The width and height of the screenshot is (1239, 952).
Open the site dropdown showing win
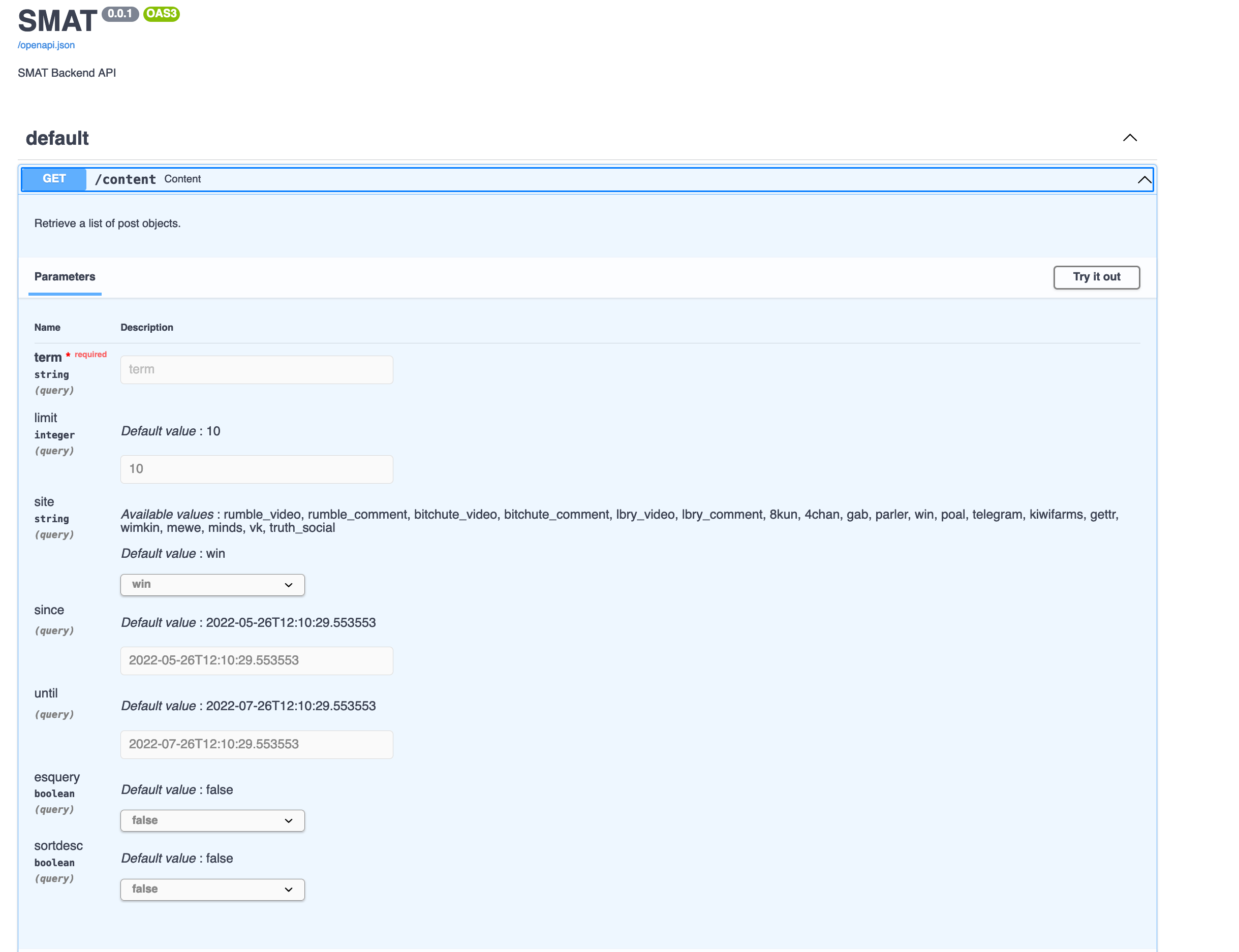click(x=212, y=585)
